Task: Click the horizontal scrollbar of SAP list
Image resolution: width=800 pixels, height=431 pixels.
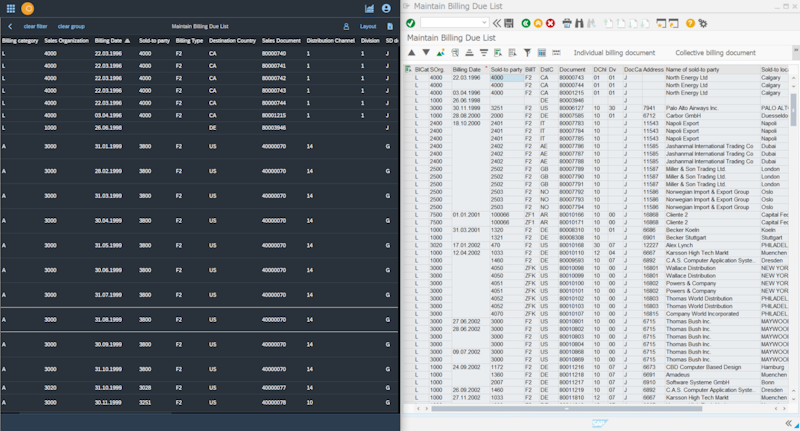Action: [566, 409]
